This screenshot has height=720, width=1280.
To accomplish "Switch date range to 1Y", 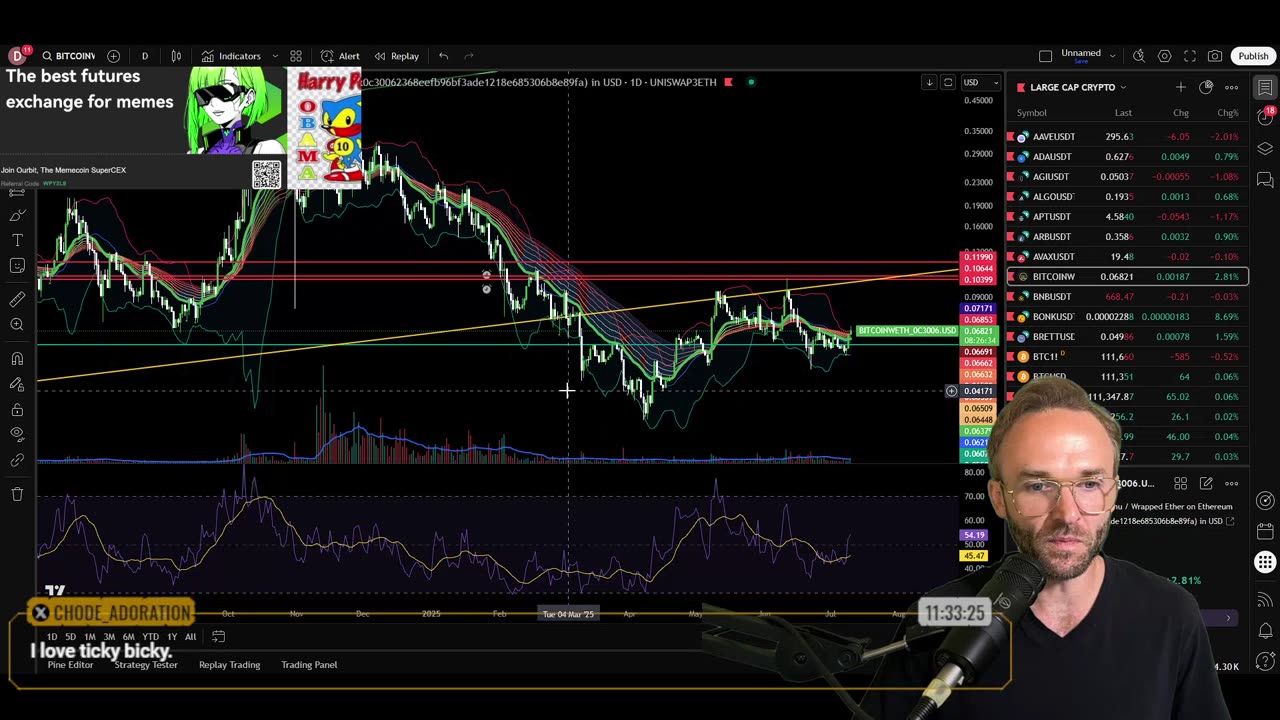I will click(x=172, y=637).
